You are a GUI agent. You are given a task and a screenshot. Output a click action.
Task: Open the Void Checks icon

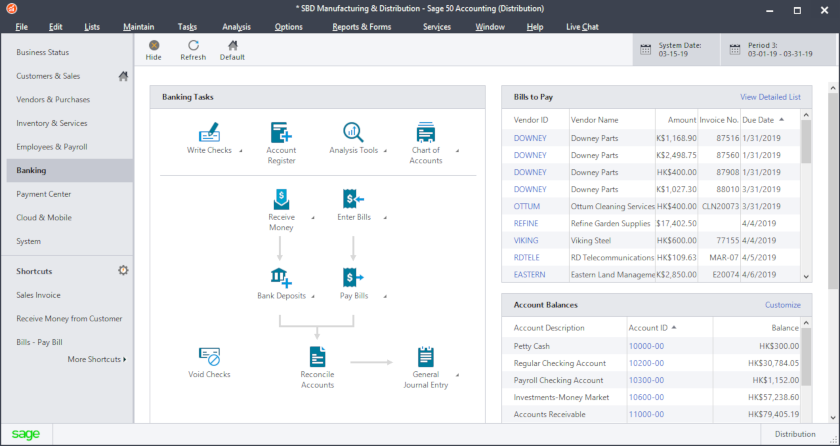pyautogui.click(x=209, y=356)
